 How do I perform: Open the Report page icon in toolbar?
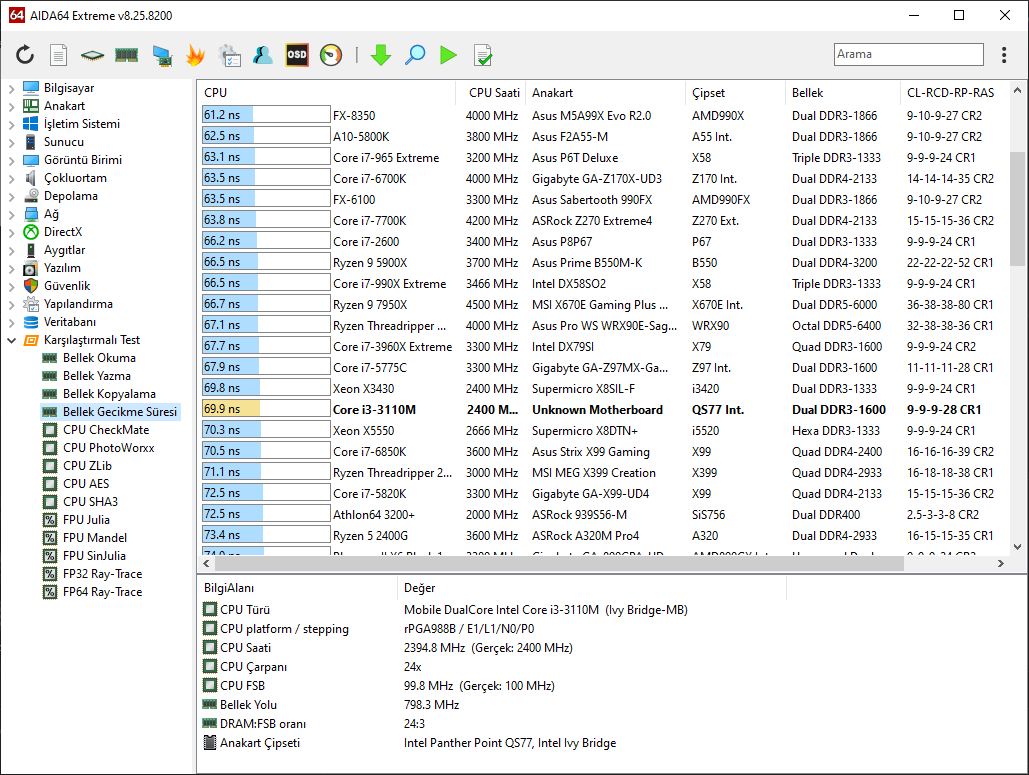coord(58,54)
